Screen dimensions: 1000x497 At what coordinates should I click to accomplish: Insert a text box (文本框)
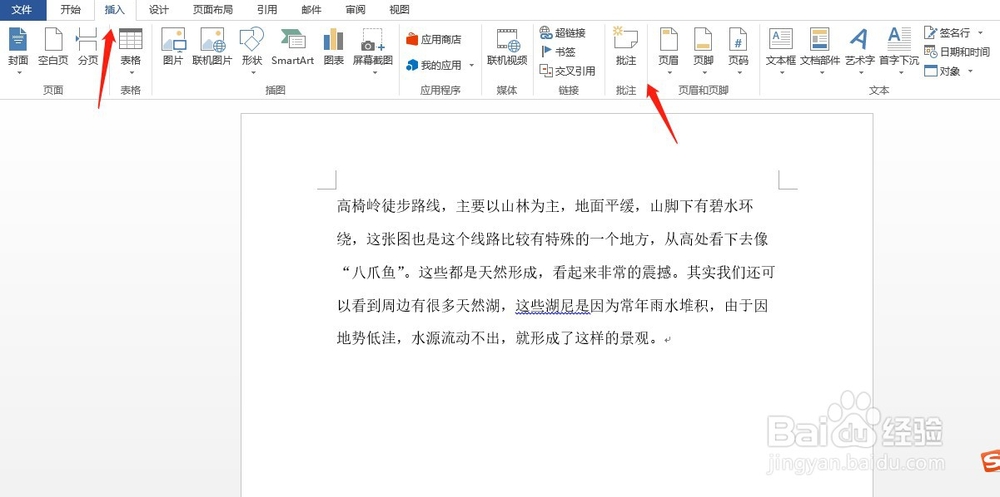781,47
